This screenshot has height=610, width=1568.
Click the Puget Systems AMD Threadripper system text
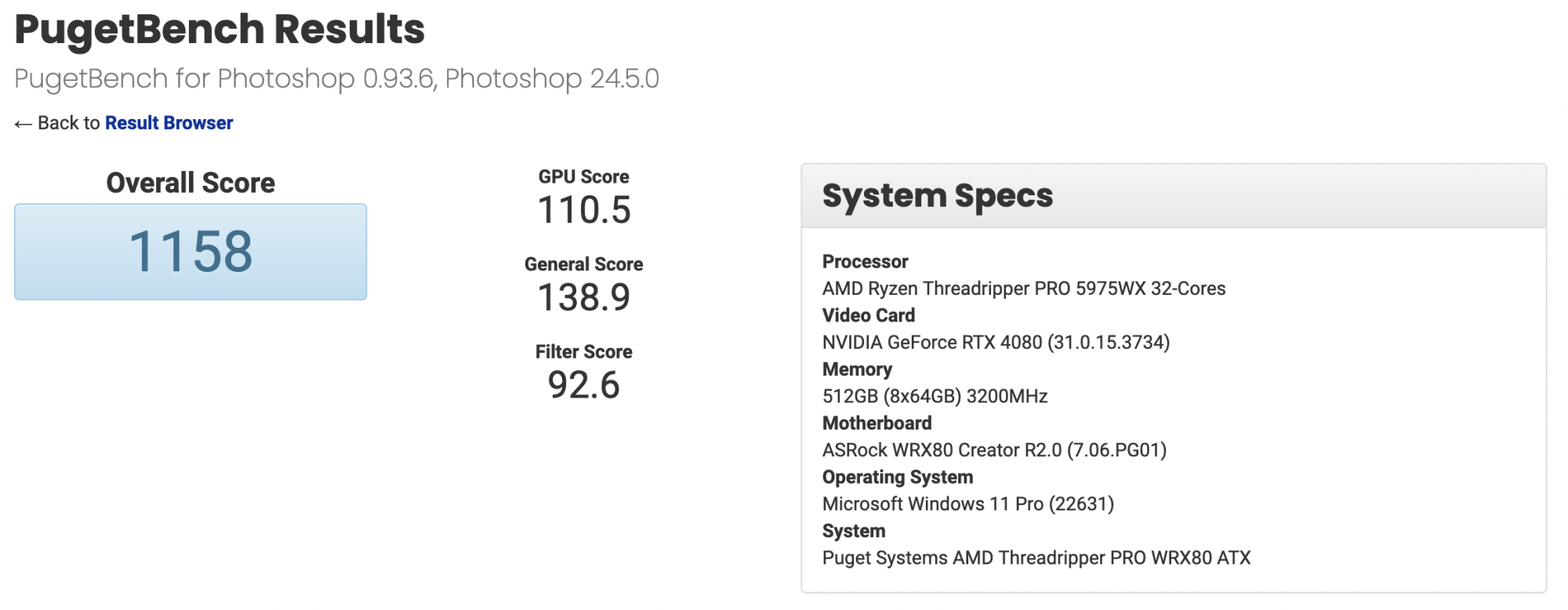click(1036, 558)
